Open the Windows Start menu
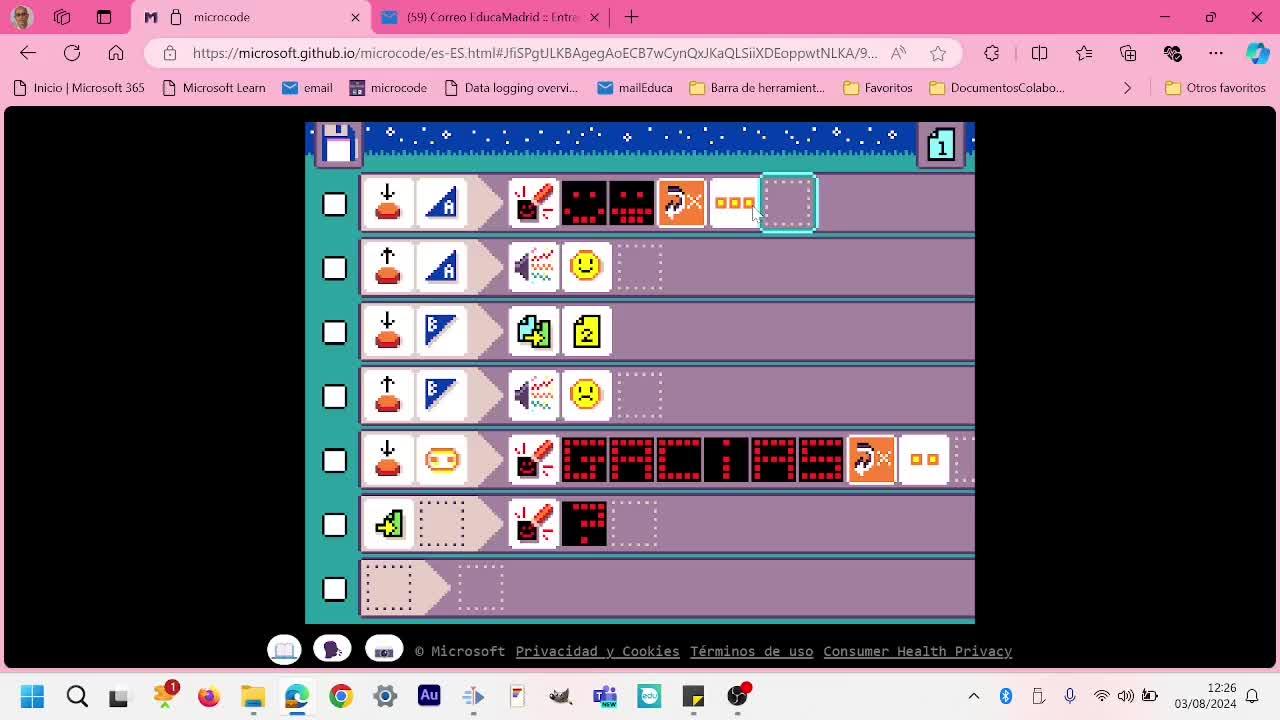The height and width of the screenshot is (720, 1280). click(x=32, y=696)
